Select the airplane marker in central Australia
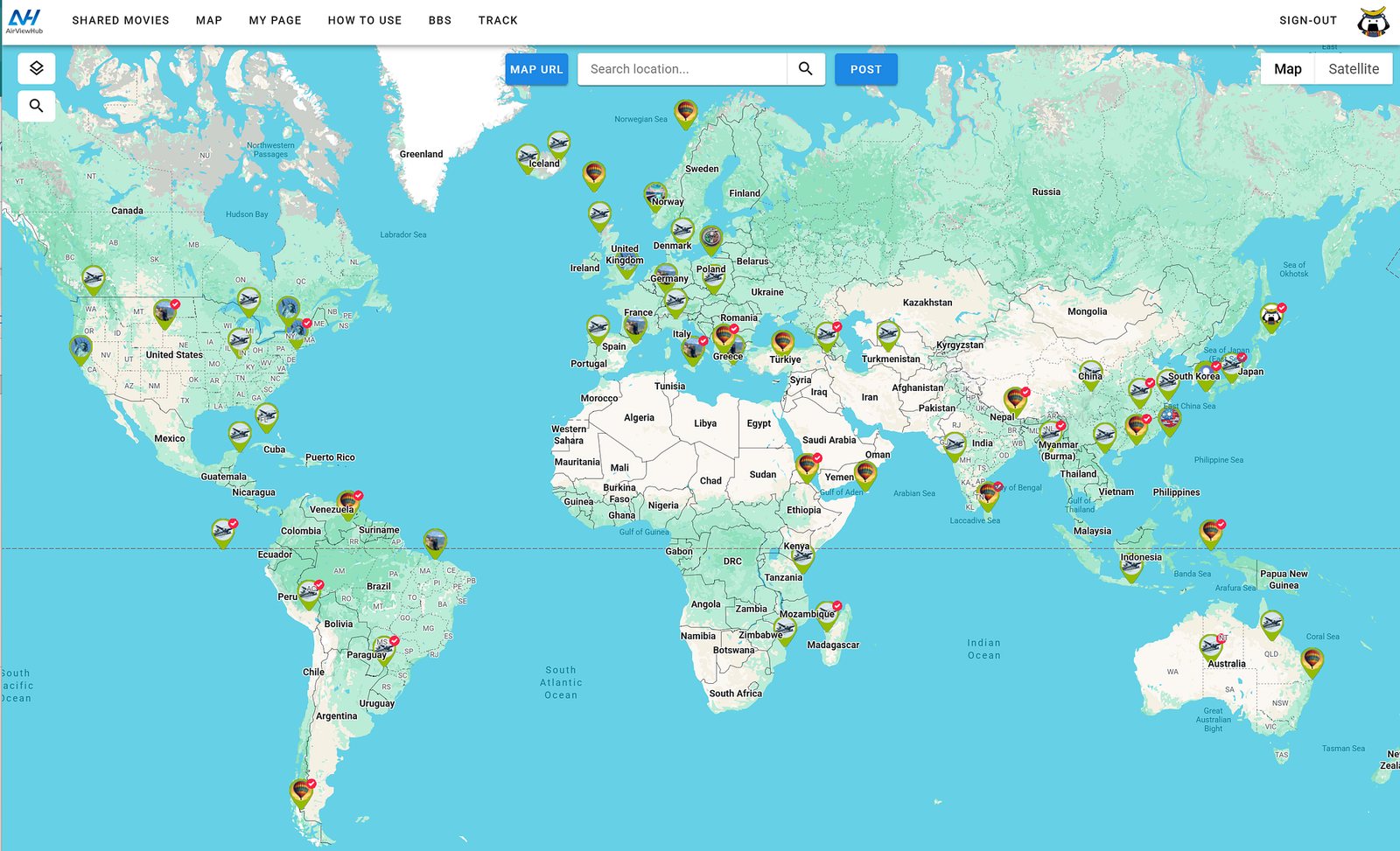The image size is (1400, 851). [x=1211, y=649]
